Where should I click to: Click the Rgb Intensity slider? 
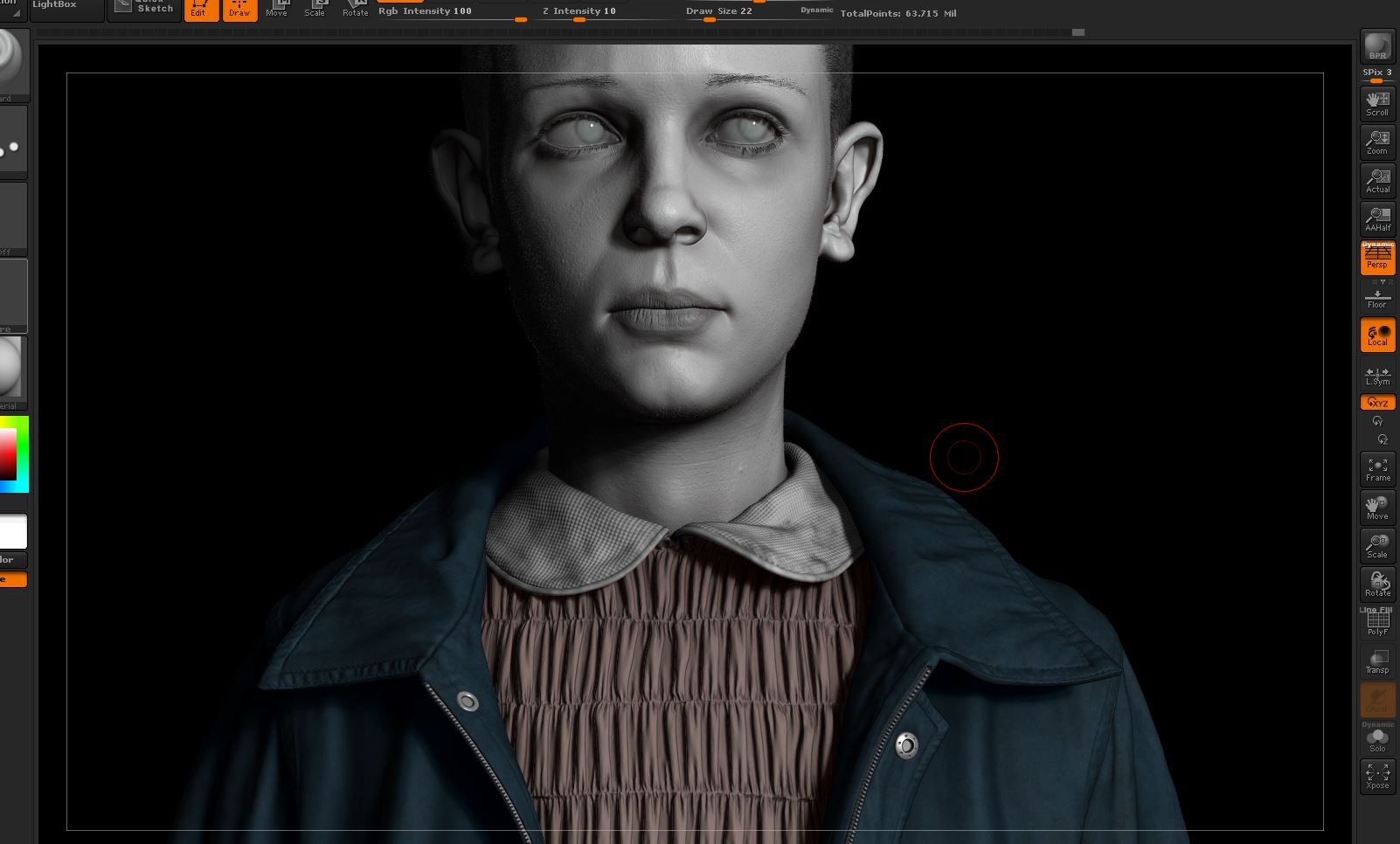click(x=451, y=11)
